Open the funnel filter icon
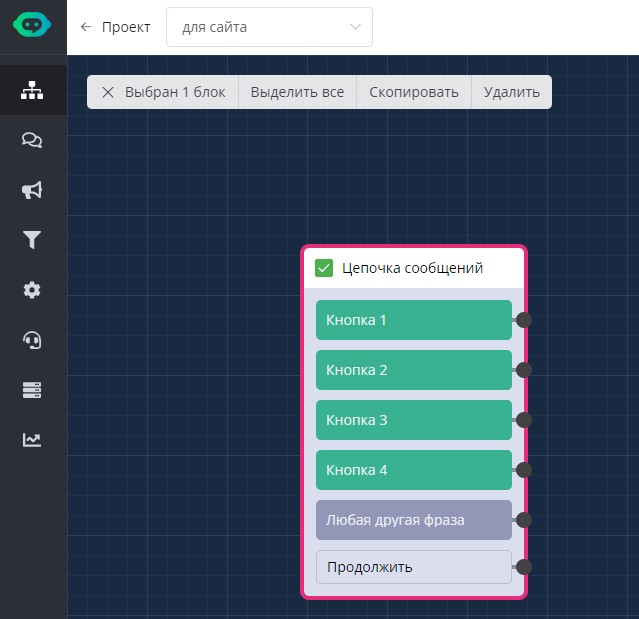Viewport: 639px width, 619px height. [32, 240]
